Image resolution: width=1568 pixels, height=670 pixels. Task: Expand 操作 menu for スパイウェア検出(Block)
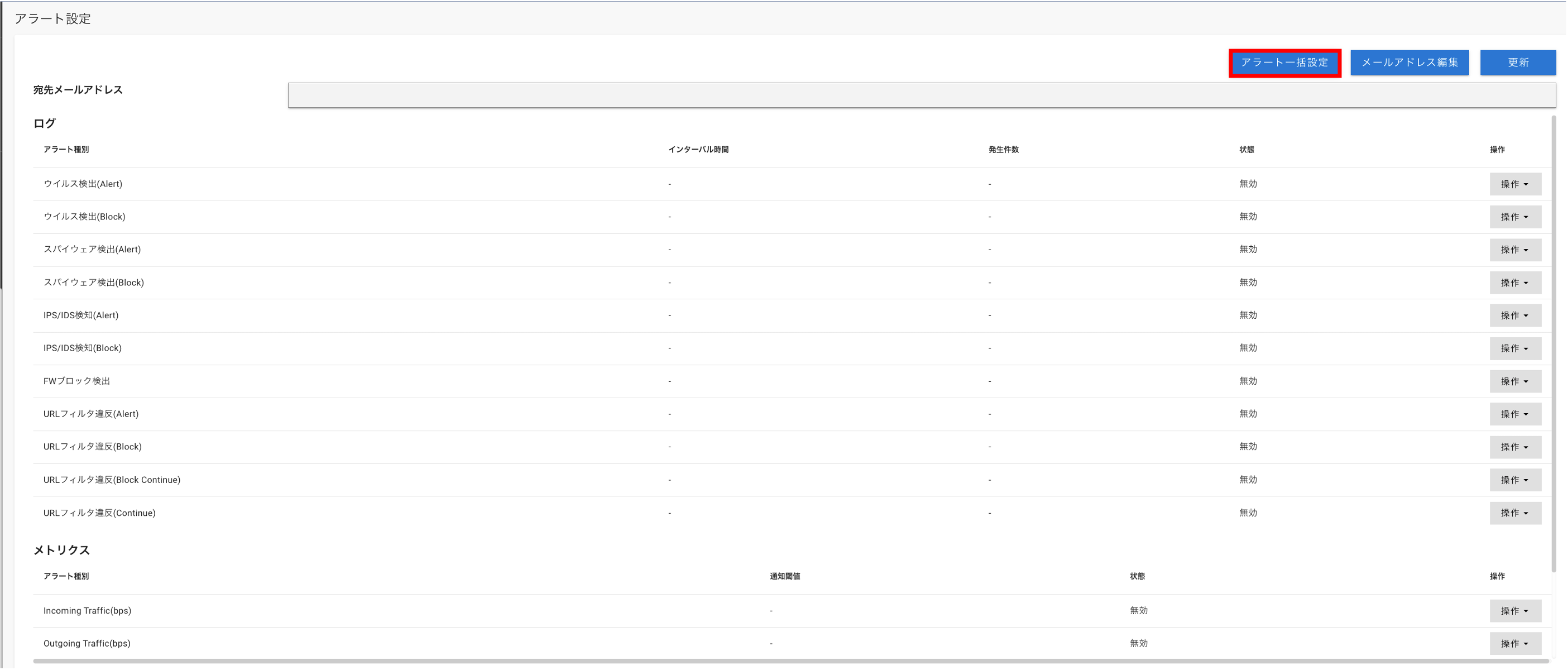[x=1515, y=283]
